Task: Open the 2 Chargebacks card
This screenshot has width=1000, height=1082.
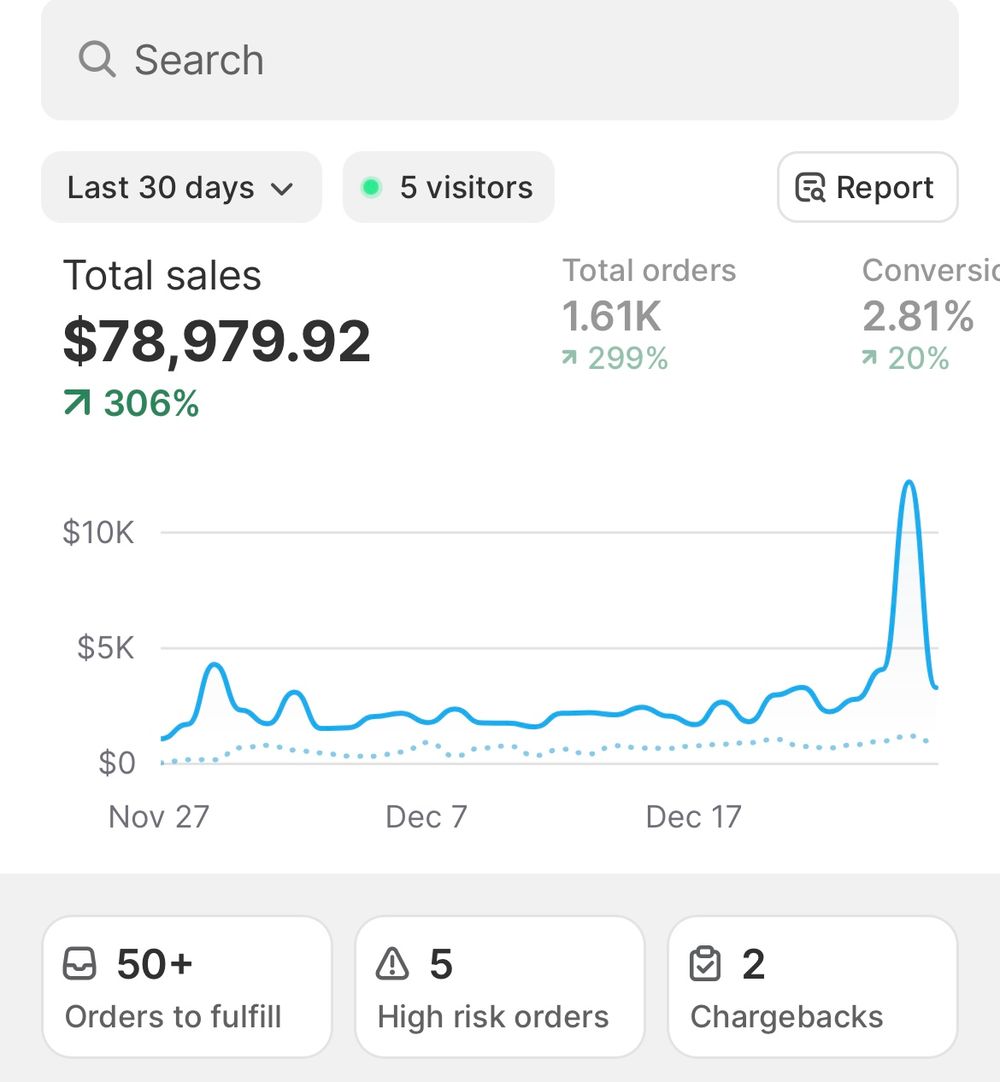Action: tap(812, 987)
